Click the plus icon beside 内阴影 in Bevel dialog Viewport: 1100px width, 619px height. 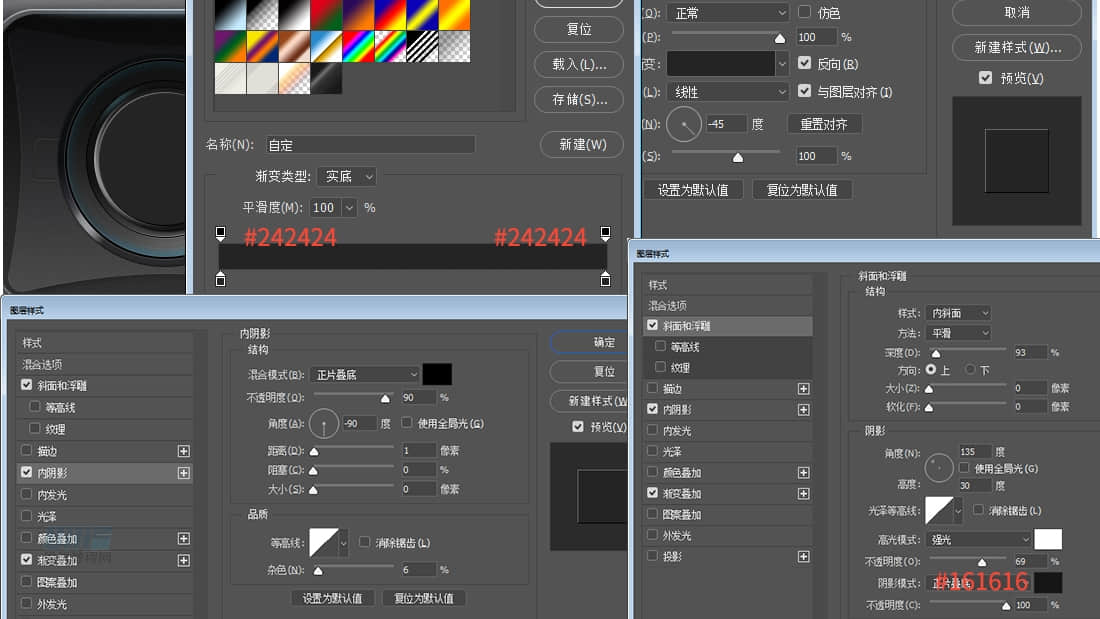pyautogui.click(x=803, y=410)
